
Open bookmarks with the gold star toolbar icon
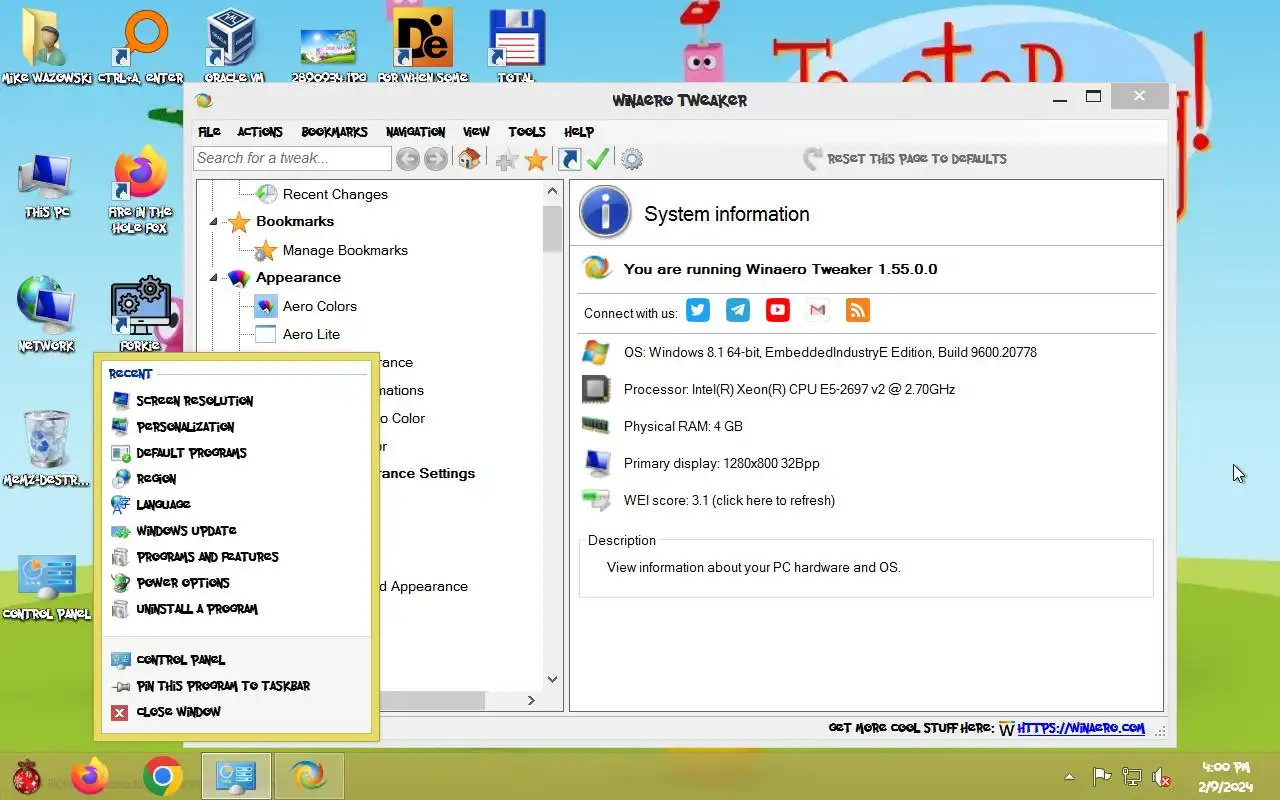[536, 159]
